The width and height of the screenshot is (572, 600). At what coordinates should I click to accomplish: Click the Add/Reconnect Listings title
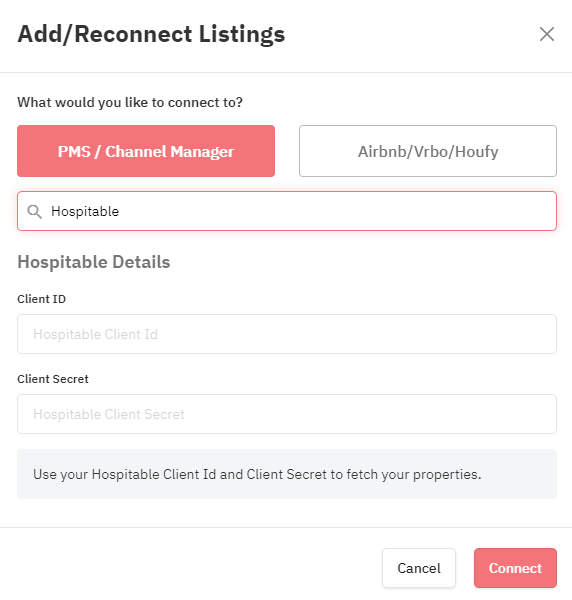(151, 34)
